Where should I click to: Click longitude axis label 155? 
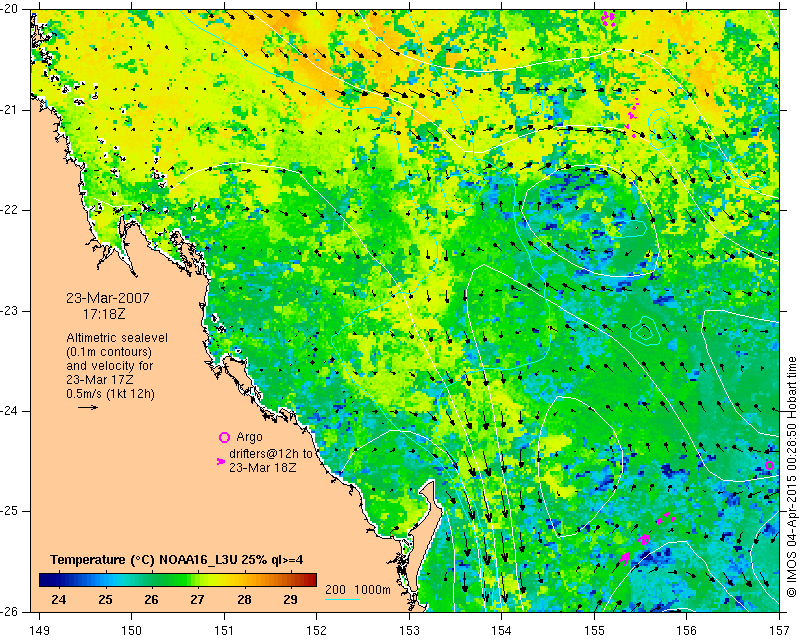tap(594, 630)
